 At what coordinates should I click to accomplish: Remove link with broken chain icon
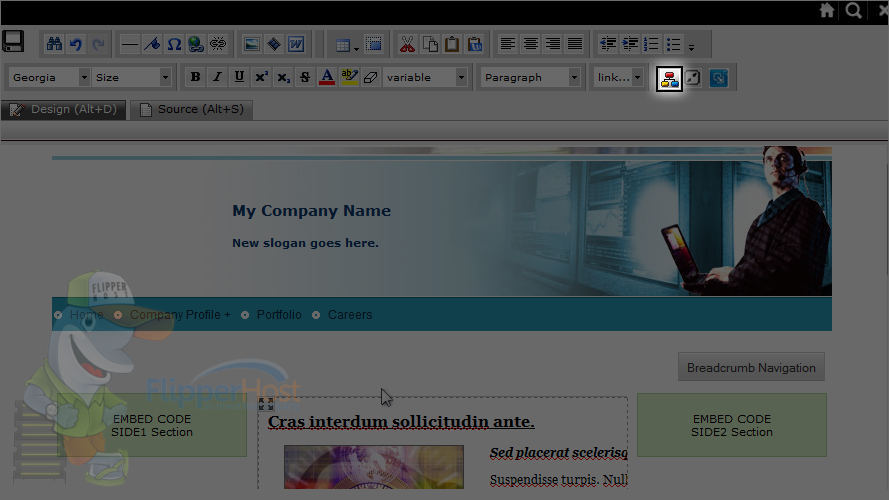pos(218,44)
